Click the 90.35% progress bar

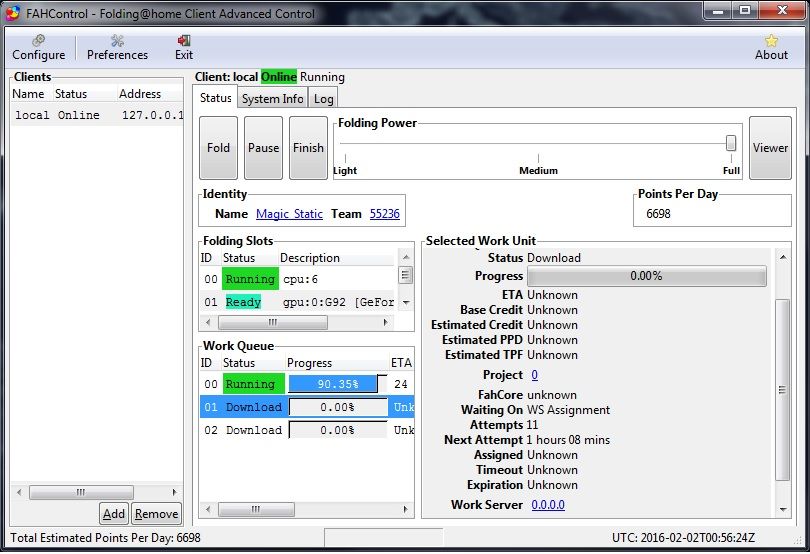tap(338, 384)
